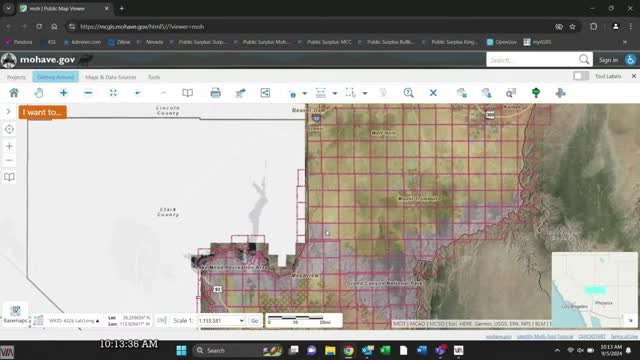Click the Go button beside Scale
The width and height of the screenshot is (640, 360).
pyautogui.click(x=255, y=321)
